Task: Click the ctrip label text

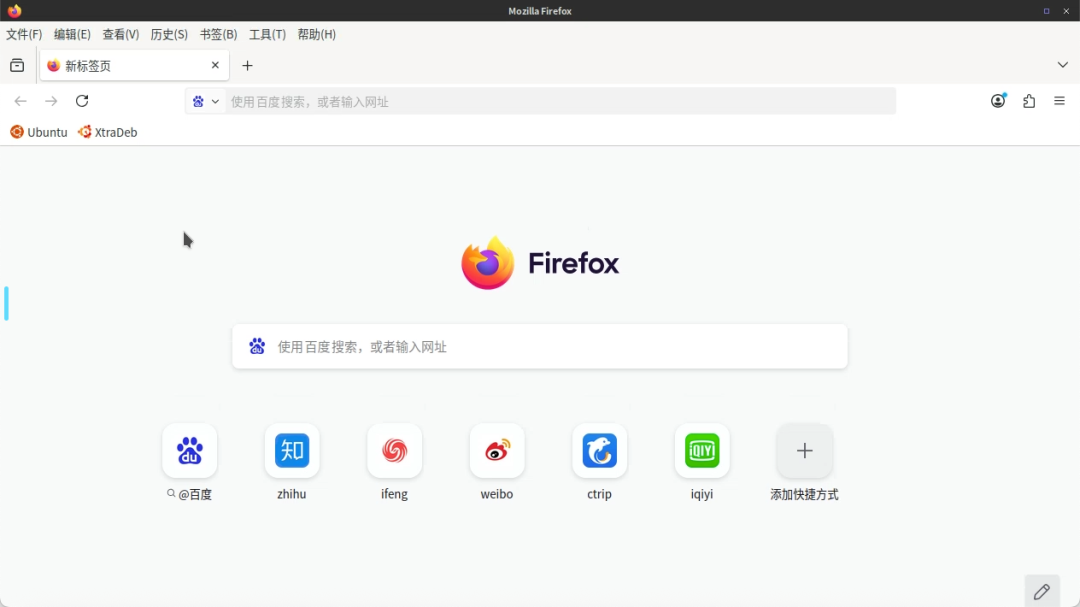Action: [599, 494]
